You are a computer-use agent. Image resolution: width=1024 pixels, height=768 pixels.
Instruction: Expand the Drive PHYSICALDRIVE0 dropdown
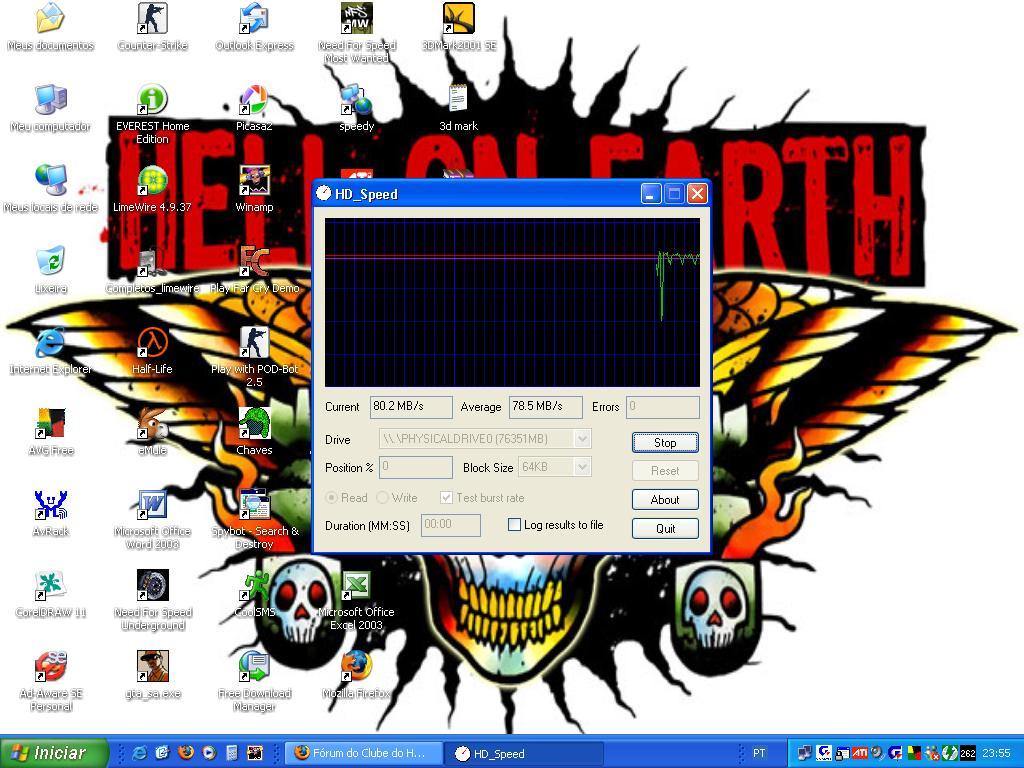tap(583, 439)
